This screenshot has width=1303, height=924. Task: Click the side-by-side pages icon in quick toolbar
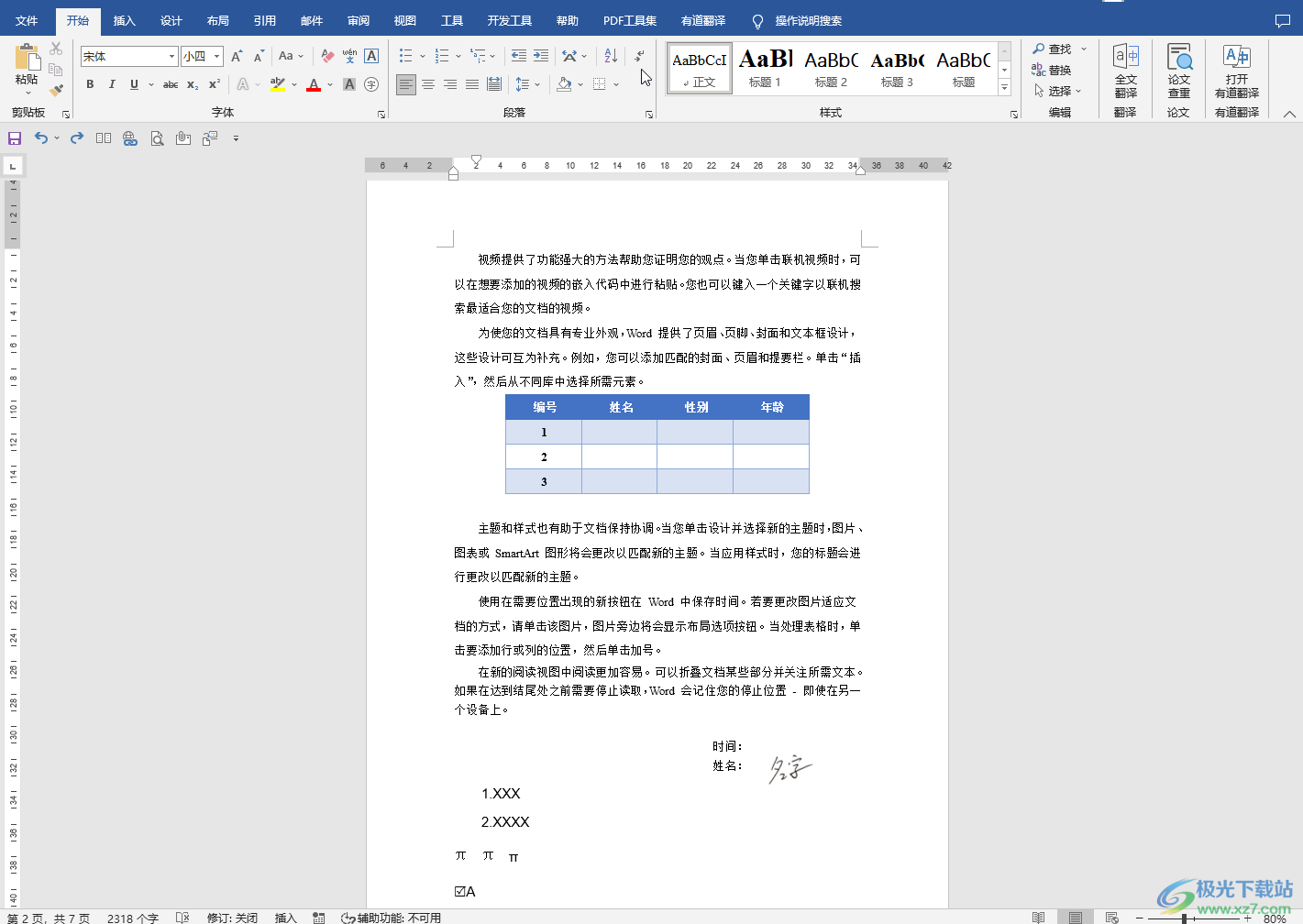coord(104,138)
